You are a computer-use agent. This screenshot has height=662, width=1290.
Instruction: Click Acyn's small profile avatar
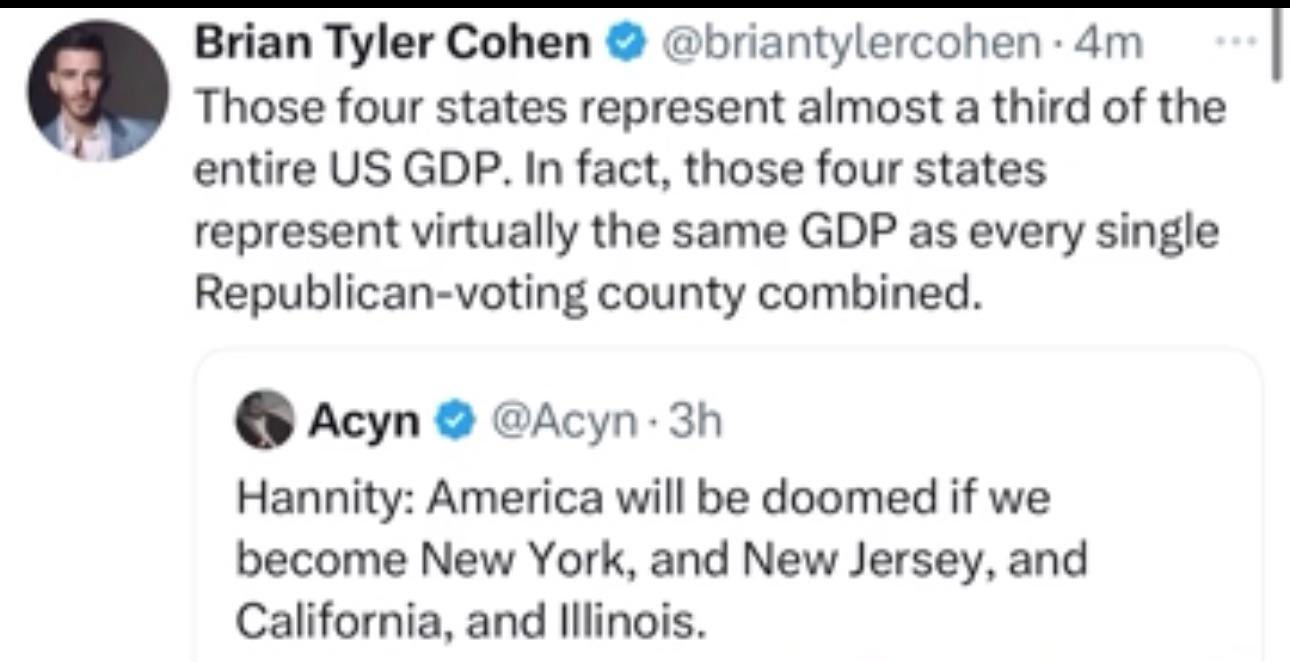coord(263,423)
